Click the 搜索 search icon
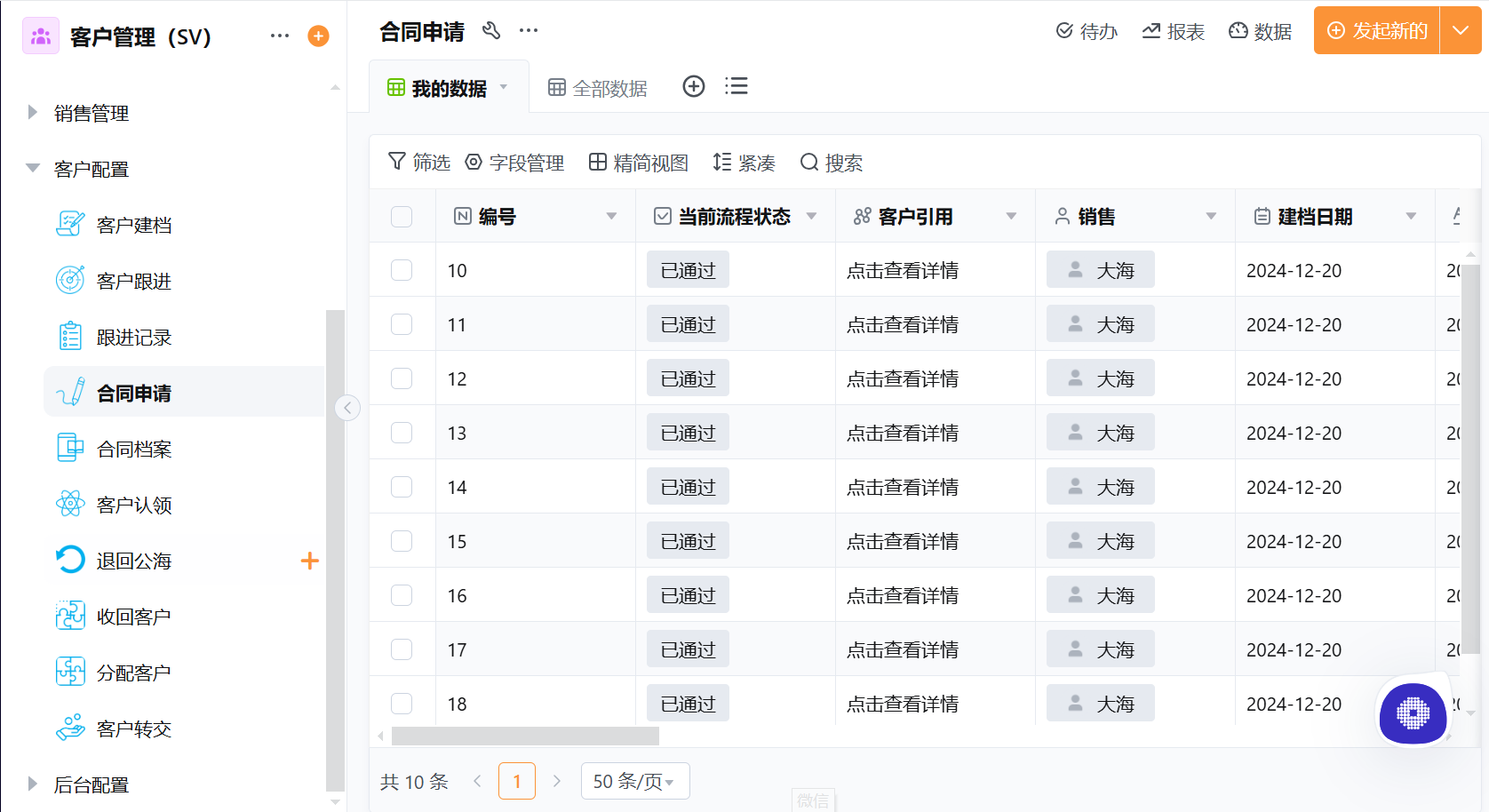This screenshot has width=1489, height=812. coord(830,163)
